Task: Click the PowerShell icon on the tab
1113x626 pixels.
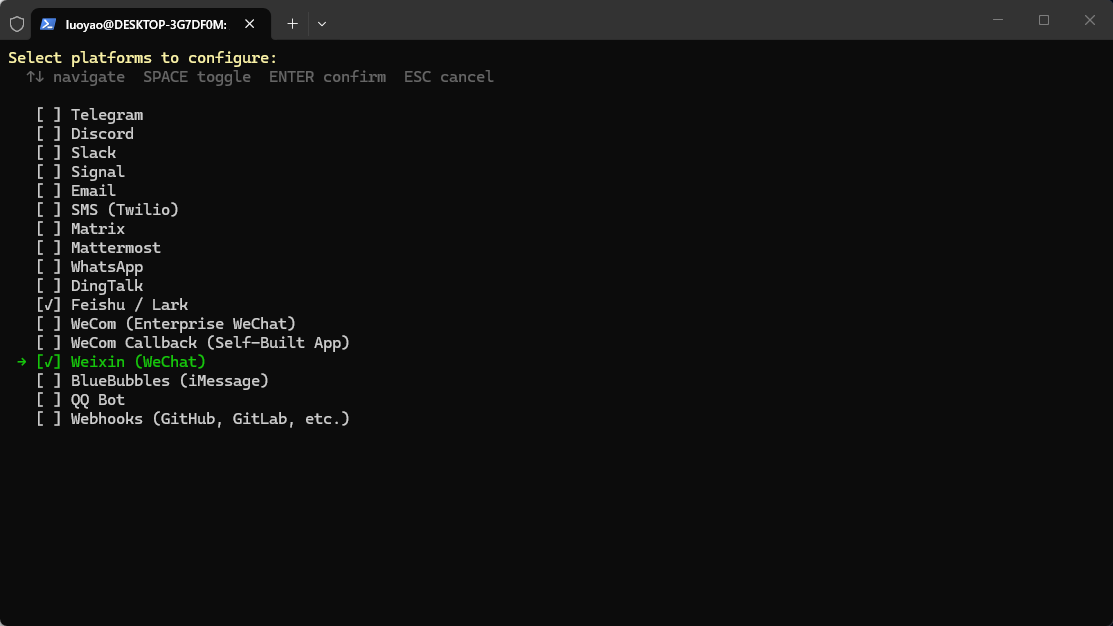Action: 48,24
